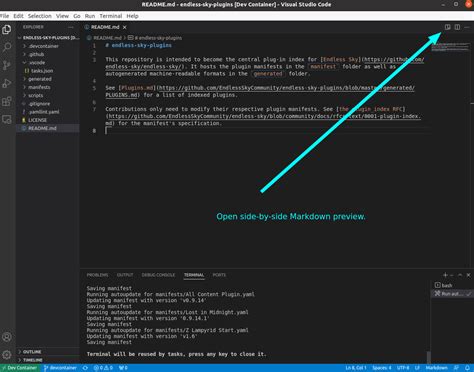Click the Dev Container remote indicator
Image resolution: width=474 pixels, height=372 pixels.
[20, 368]
